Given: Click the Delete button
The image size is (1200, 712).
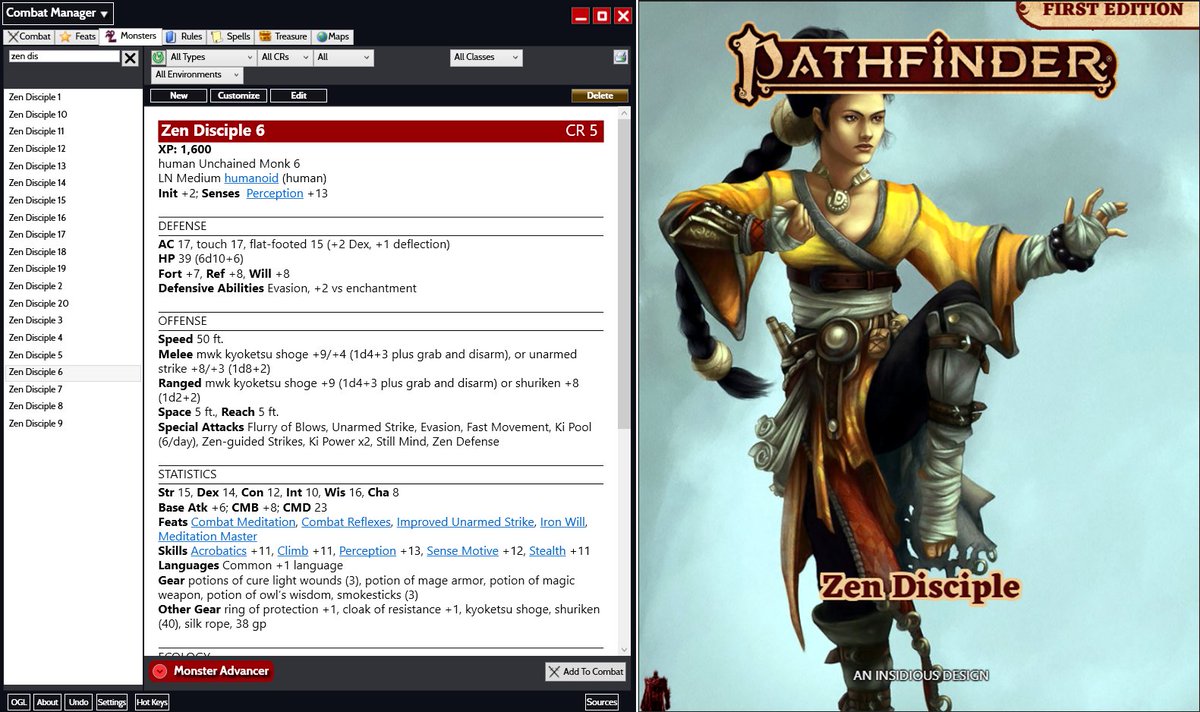Looking at the screenshot, I should 600,96.
